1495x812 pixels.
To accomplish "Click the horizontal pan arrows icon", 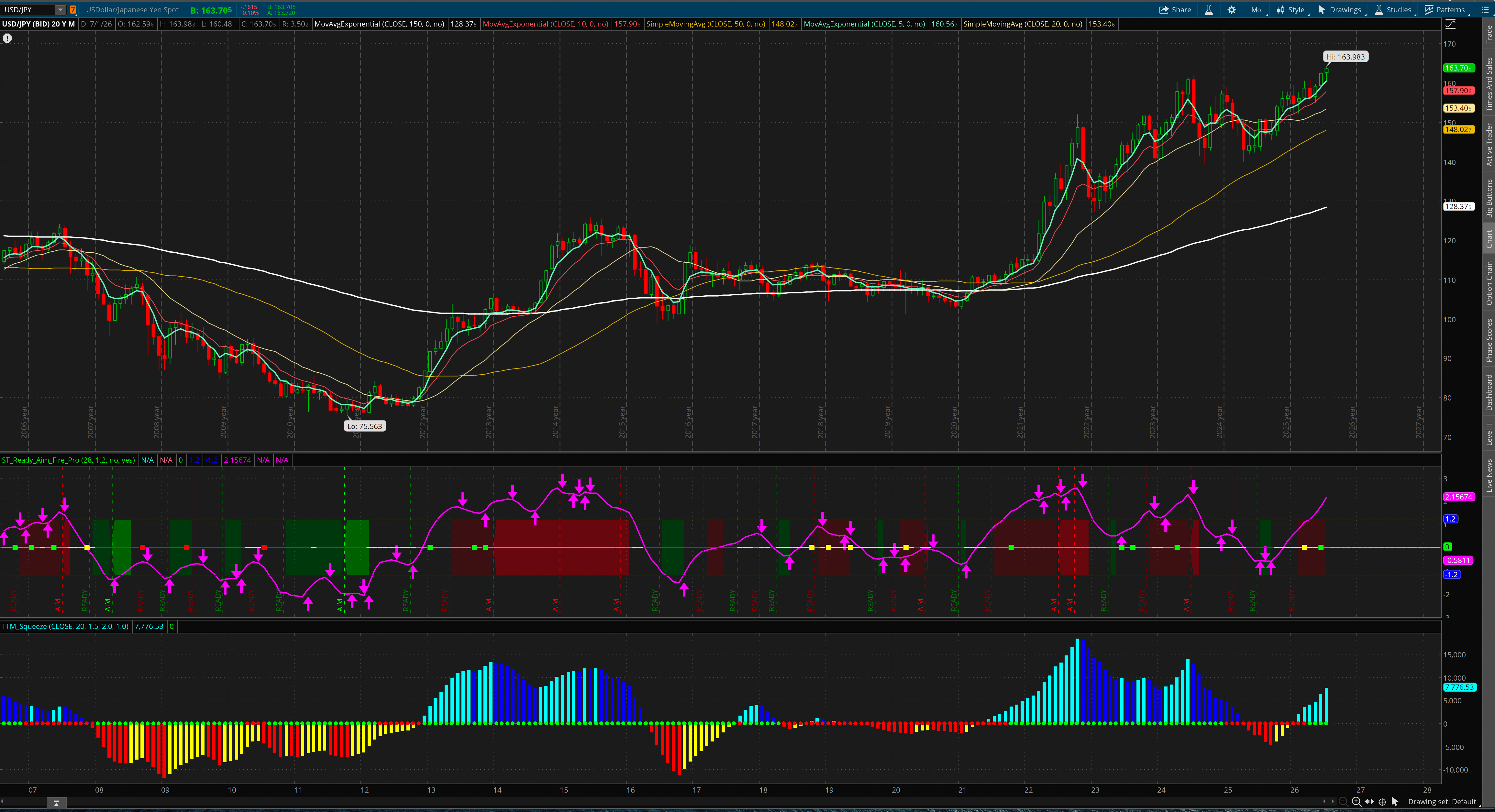I will pyautogui.click(x=1370, y=802).
